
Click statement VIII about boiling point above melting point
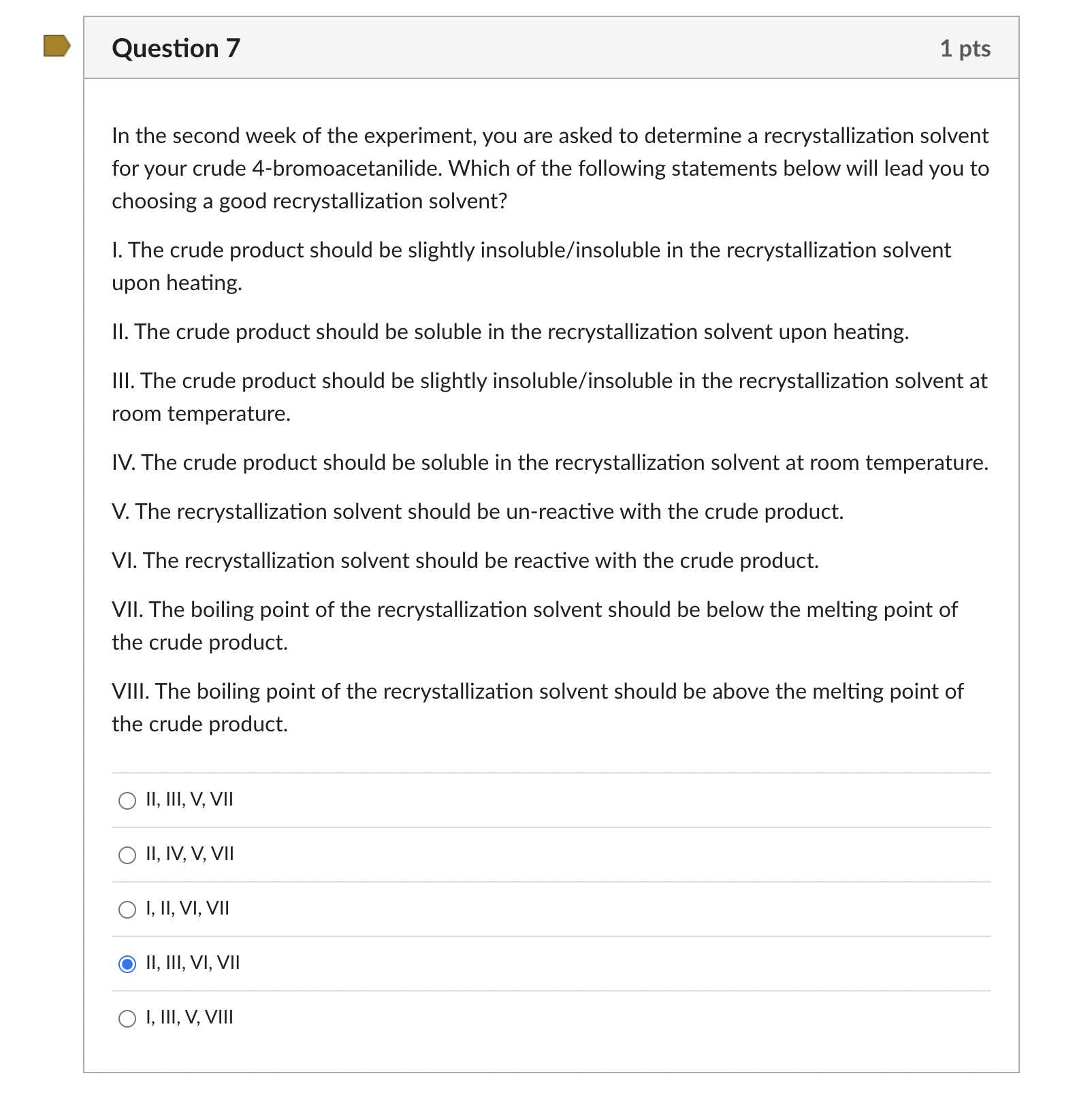pos(537,708)
